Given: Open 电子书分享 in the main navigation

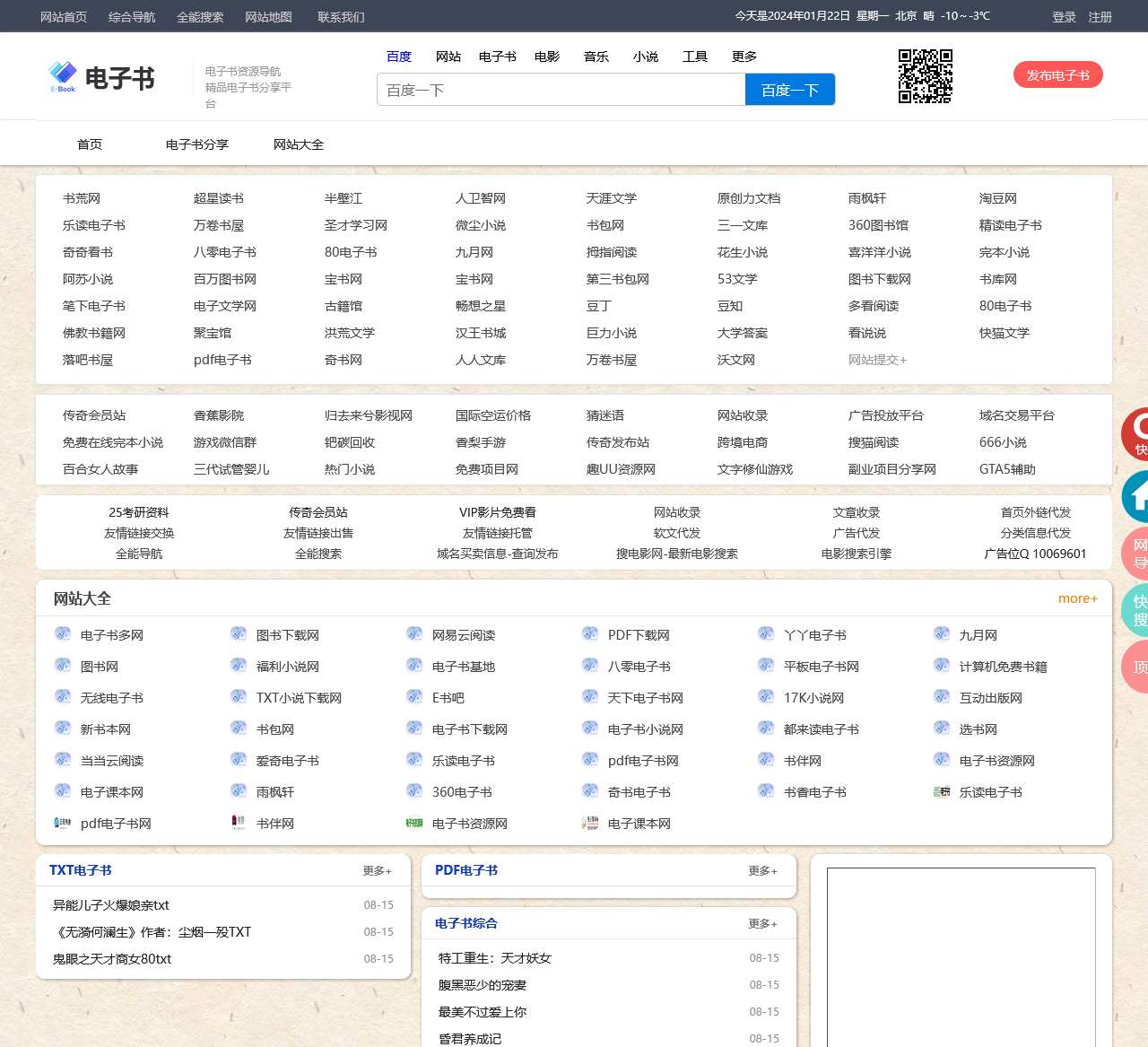Looking at the screenshot, I should (x=197, y=144).
